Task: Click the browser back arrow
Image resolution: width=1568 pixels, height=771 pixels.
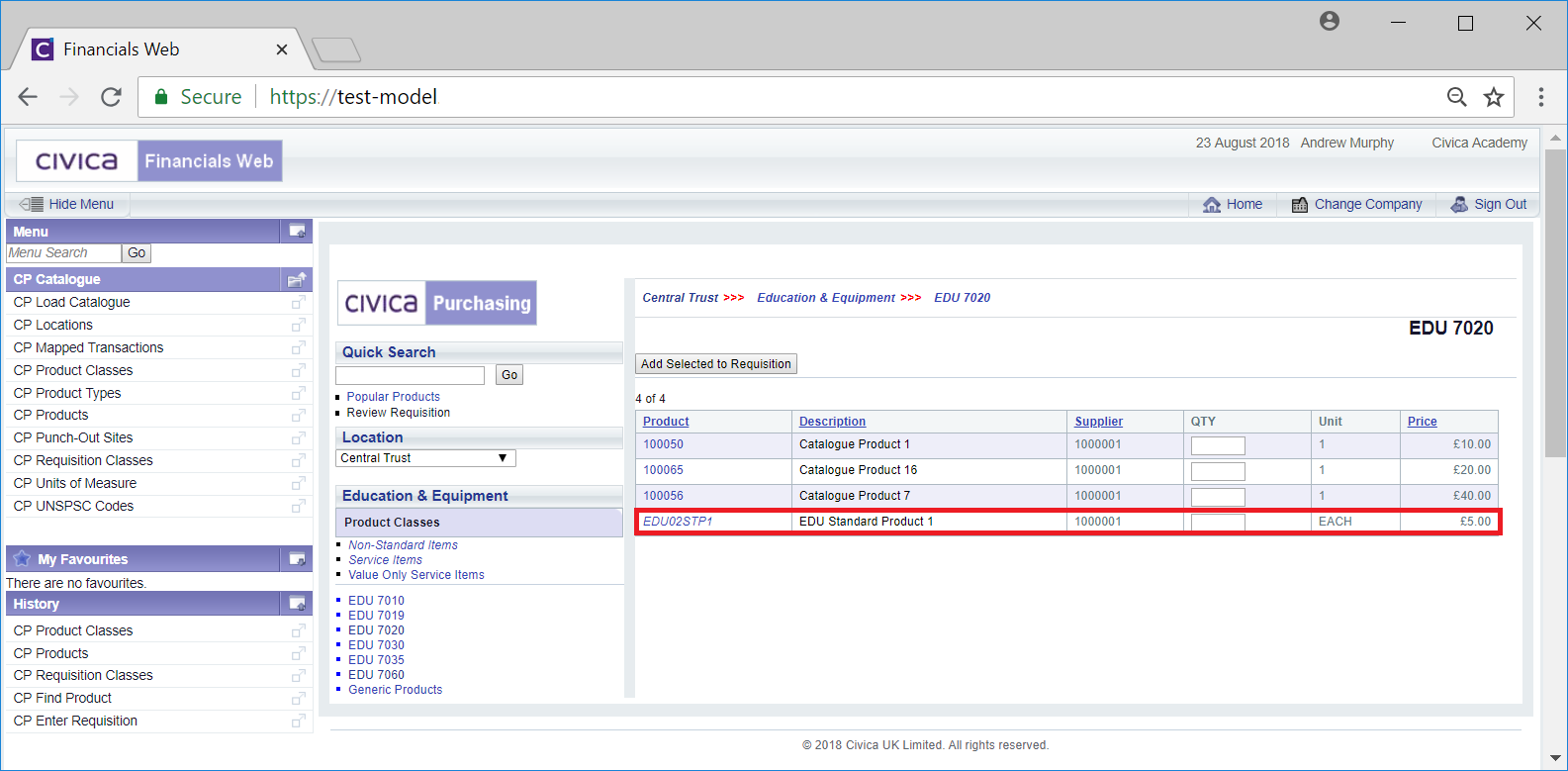Action: 28,97
